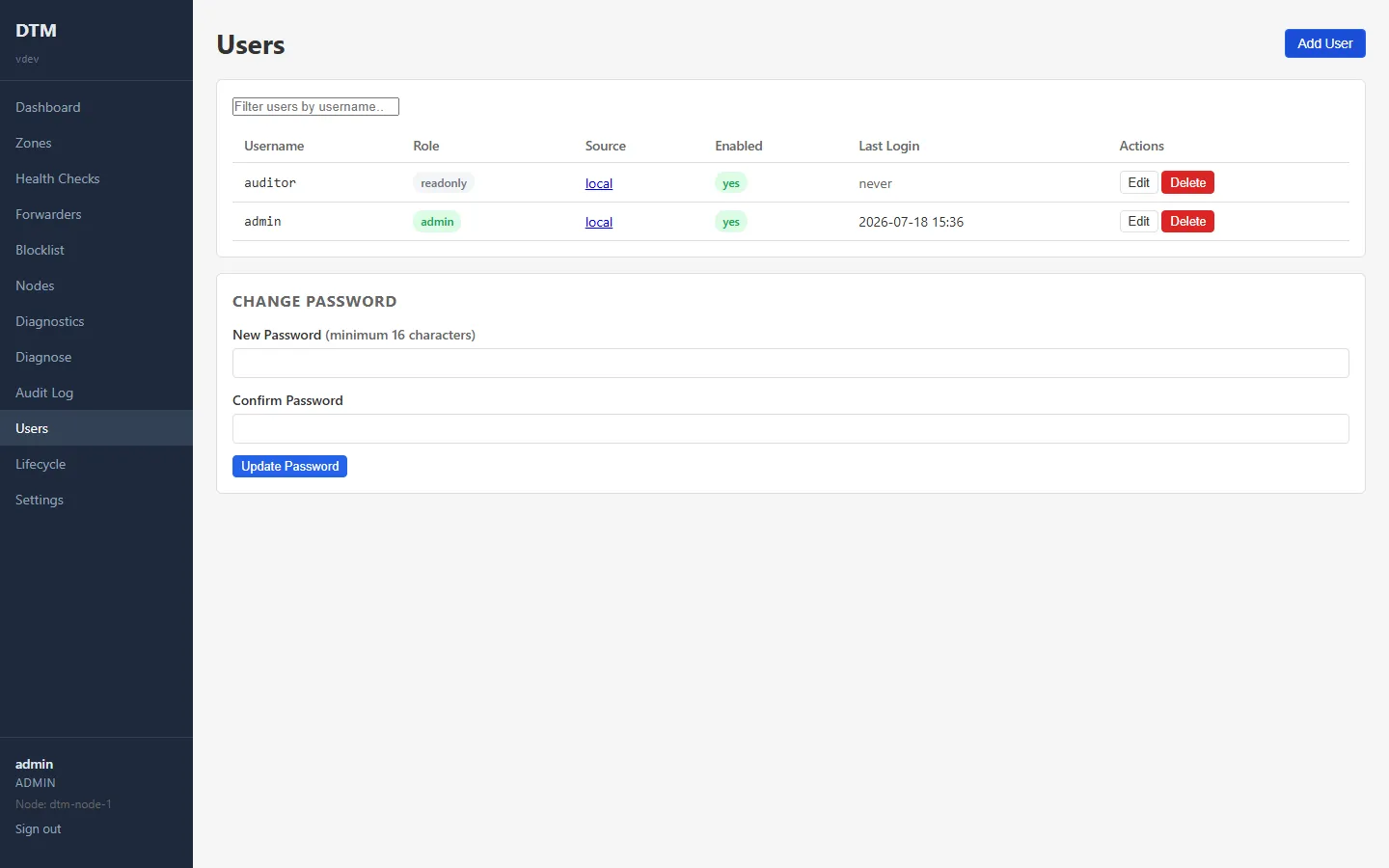Image resolution: width=1389 pixels, height=868 pixels.
Task: Click the CHANGE PASSWORD heading
Action: coord(314,301)
